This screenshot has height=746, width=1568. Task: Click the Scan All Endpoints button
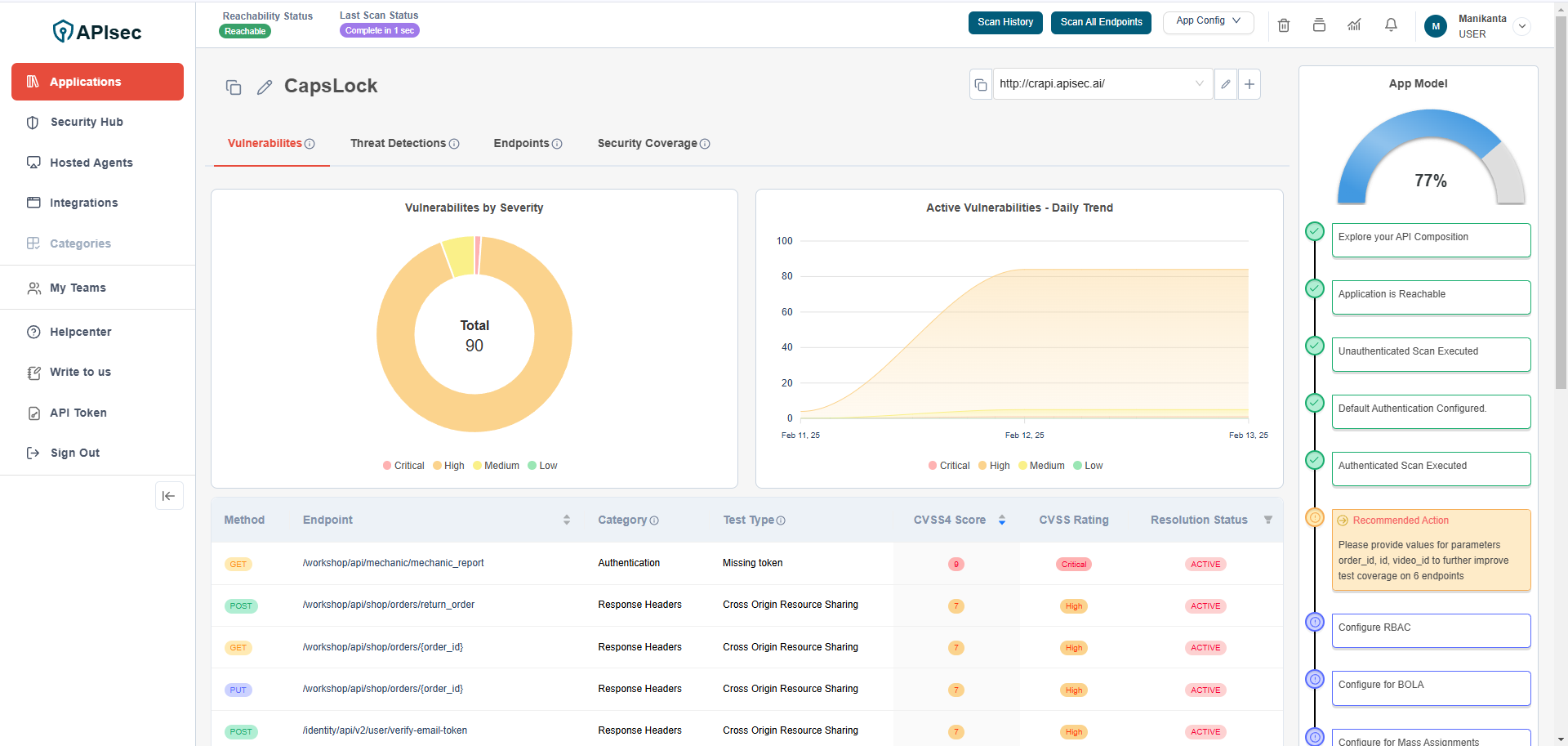click(1101, 22)
